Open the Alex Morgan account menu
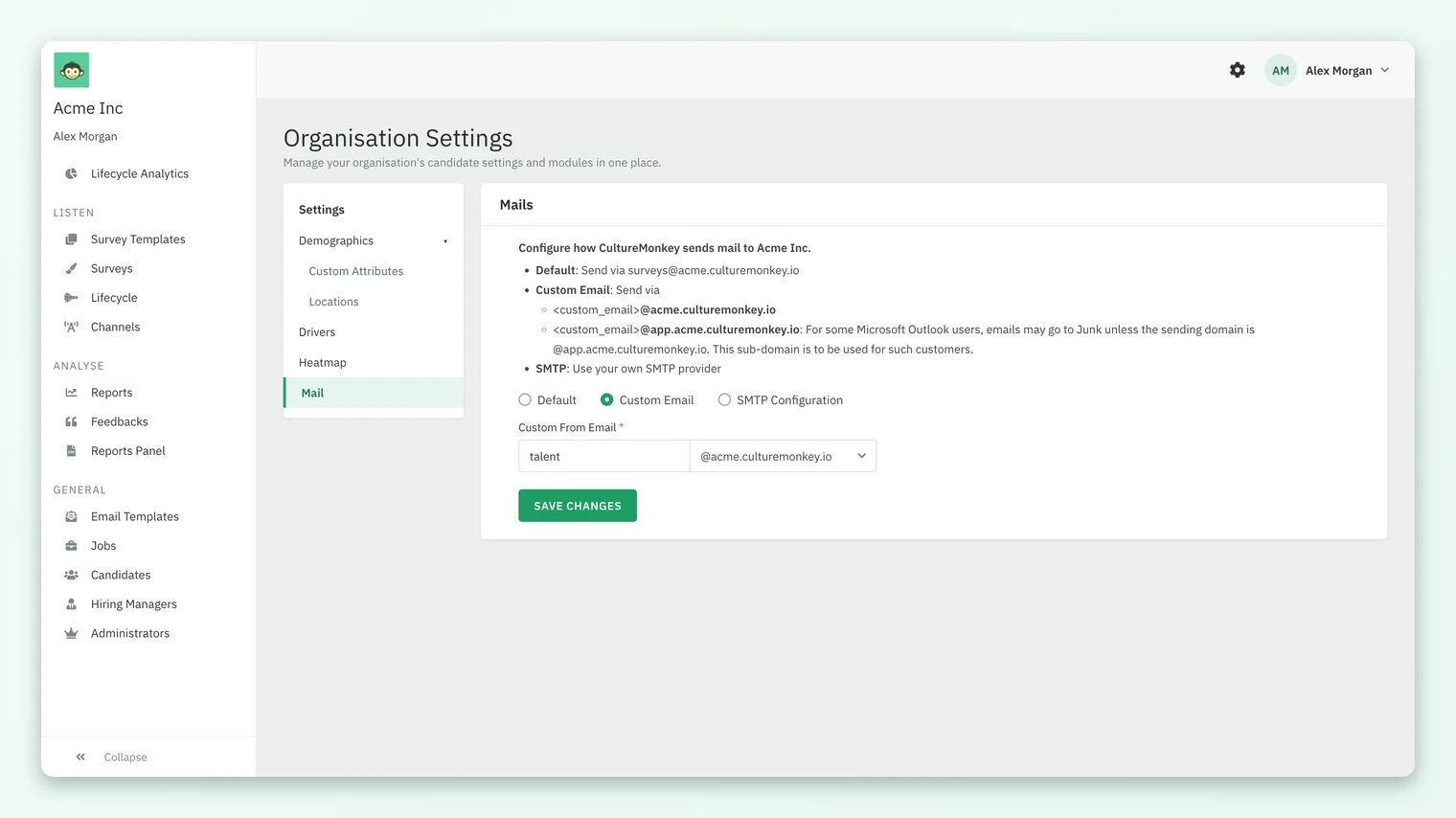 [1348, 70]
